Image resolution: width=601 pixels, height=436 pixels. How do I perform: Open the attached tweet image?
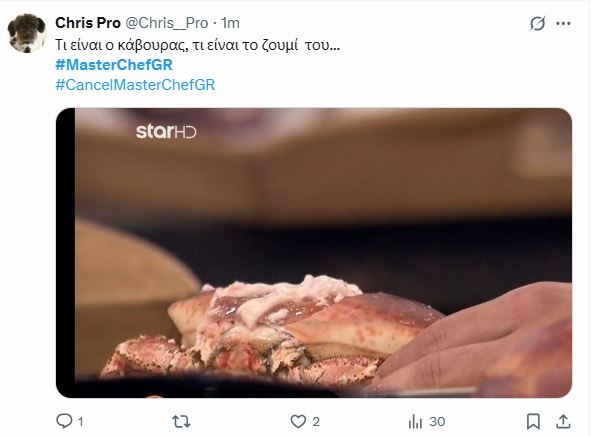tap(313, 250)
